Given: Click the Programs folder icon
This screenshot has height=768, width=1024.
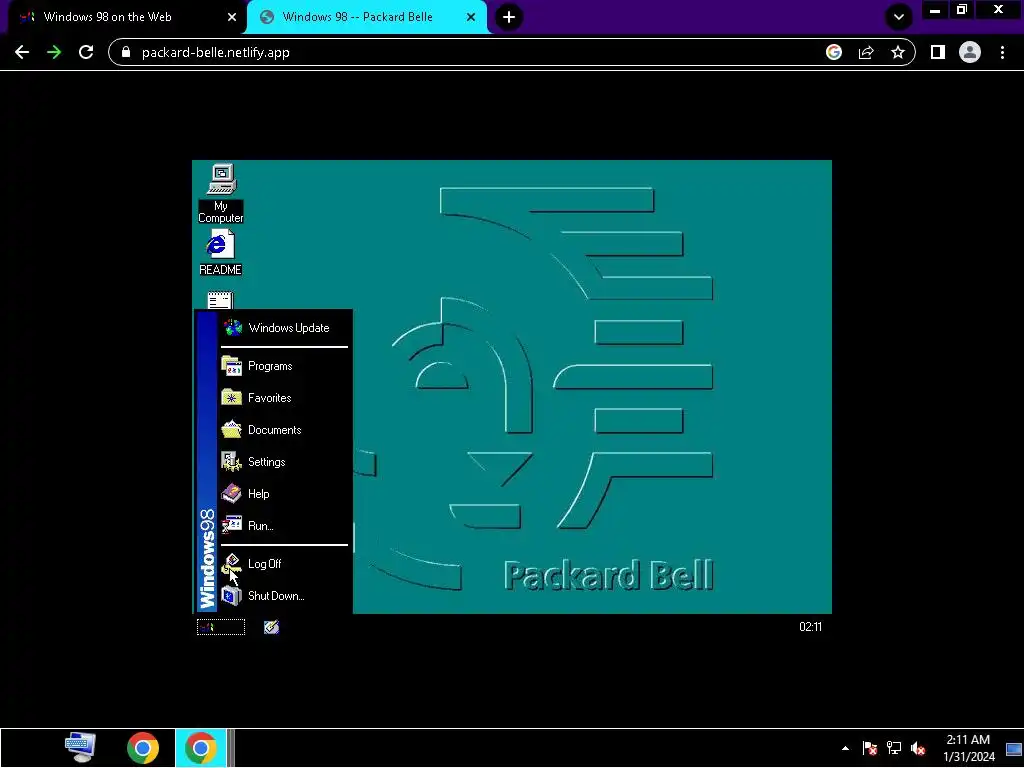Looking at the screenshot, I should 232,366.
